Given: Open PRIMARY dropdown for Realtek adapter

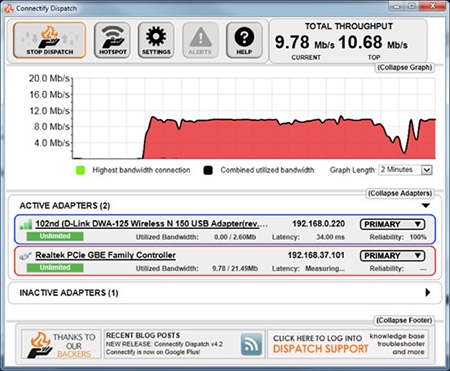Looking at the screenshot, I should point(392,256).
